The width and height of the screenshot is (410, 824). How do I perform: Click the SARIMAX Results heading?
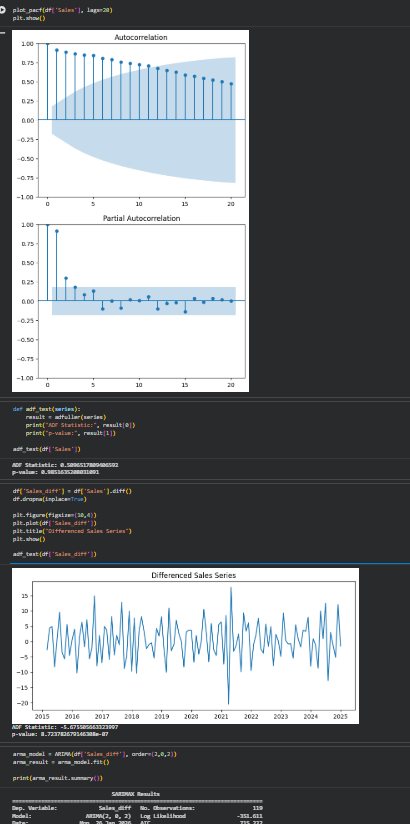coord(136,794)
